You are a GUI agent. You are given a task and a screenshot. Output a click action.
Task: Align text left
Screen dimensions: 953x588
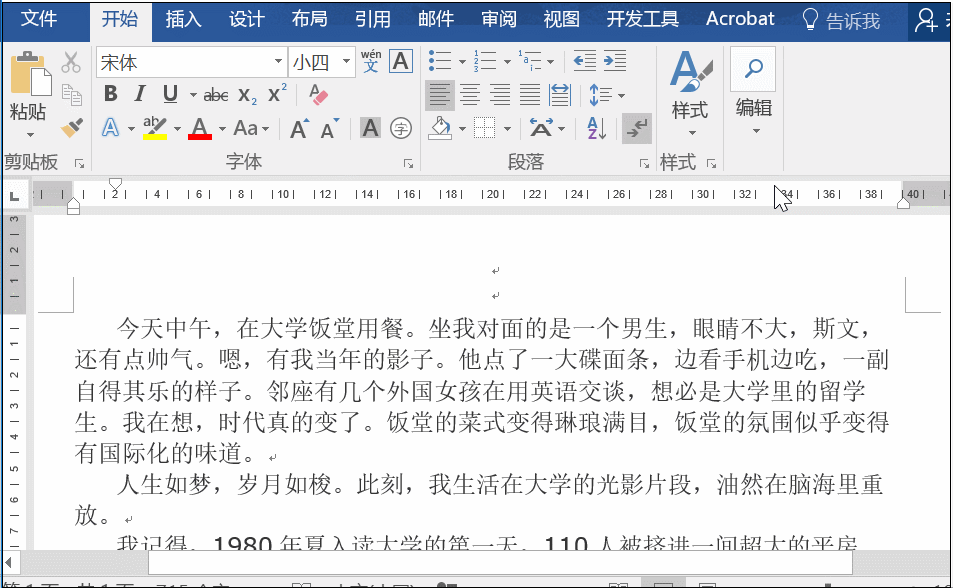click(439, 95)
